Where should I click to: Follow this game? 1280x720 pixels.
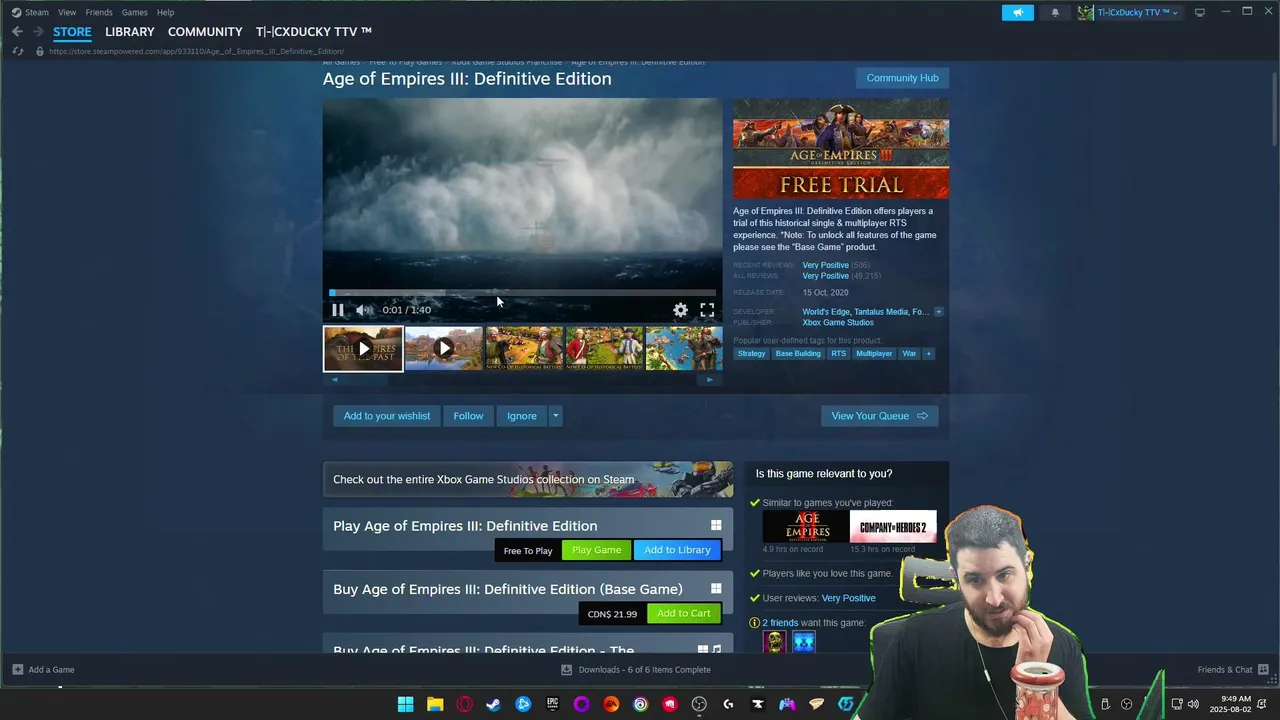(x=468, y=416)
